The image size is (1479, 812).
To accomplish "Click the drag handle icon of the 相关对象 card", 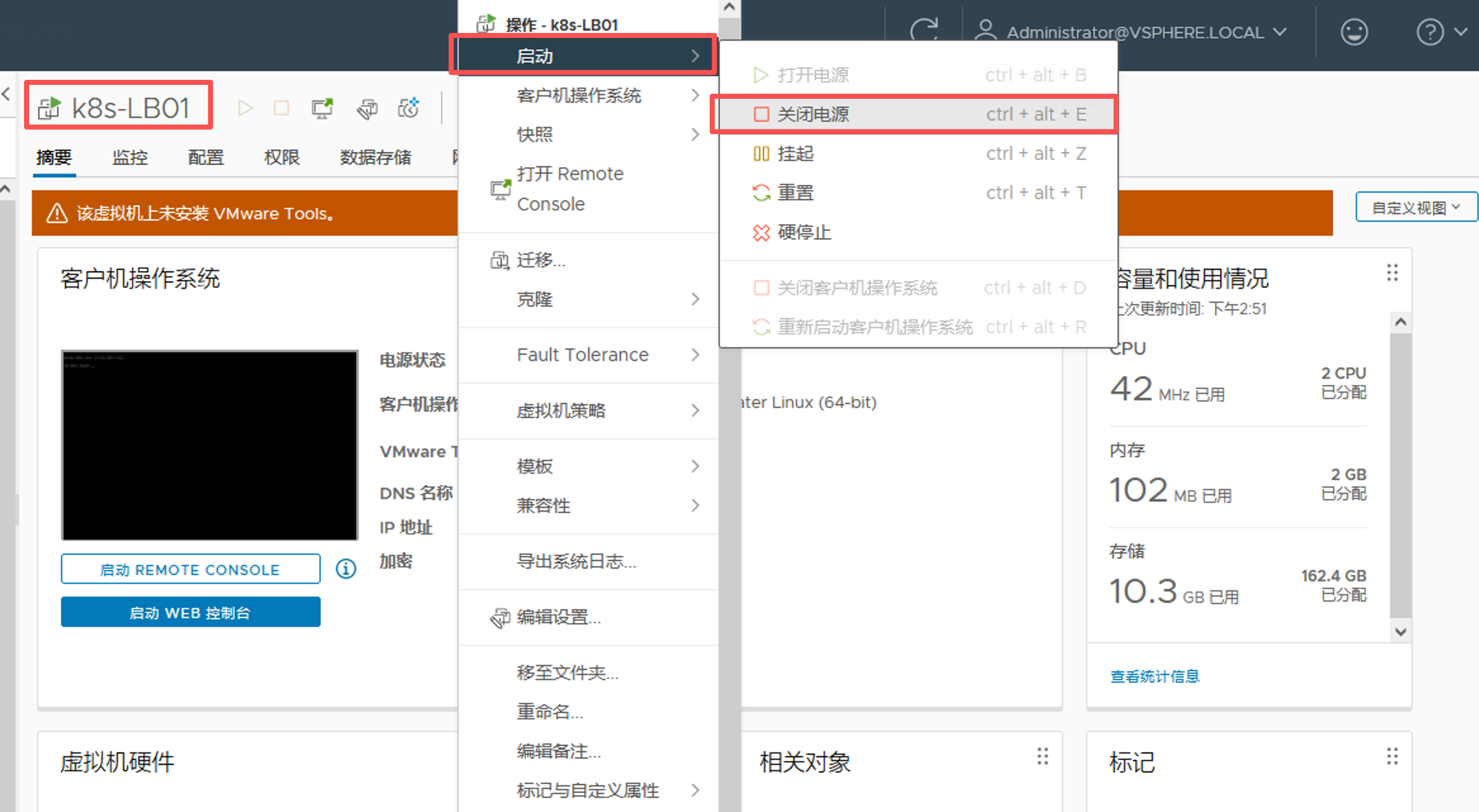I will [1042, 756].
